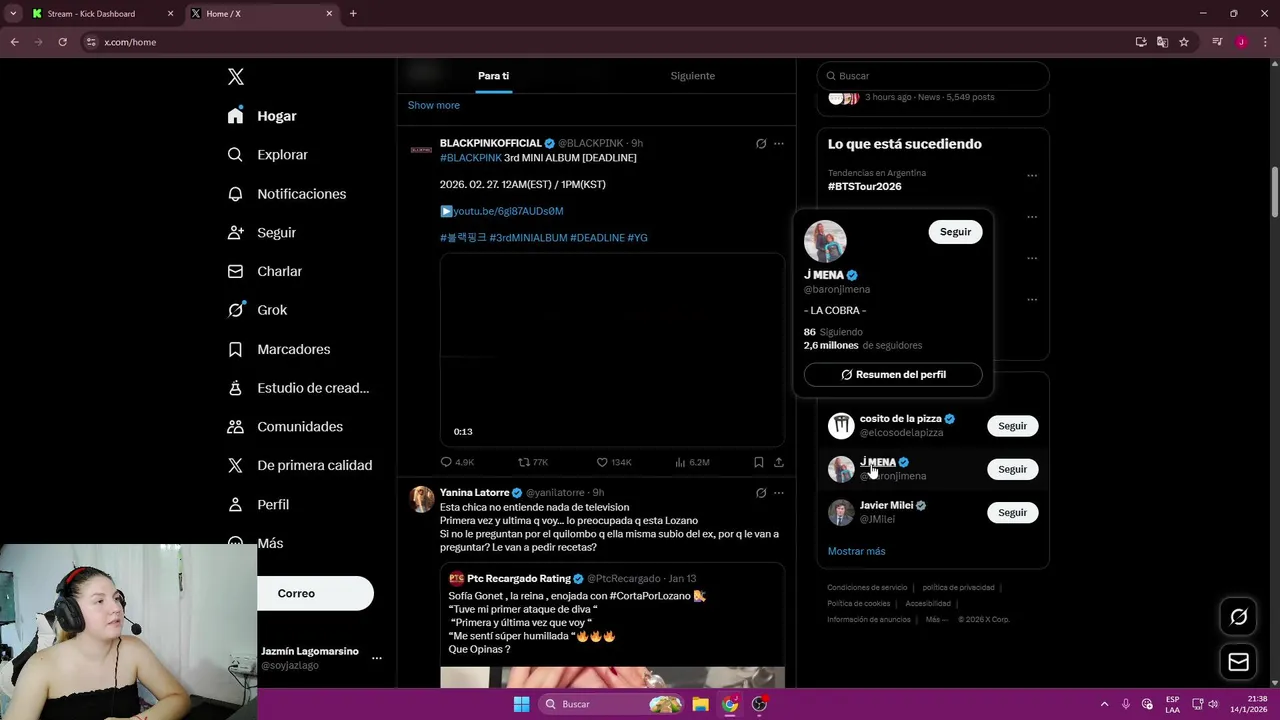Open a new browser tab

click(x=353, y=14)
